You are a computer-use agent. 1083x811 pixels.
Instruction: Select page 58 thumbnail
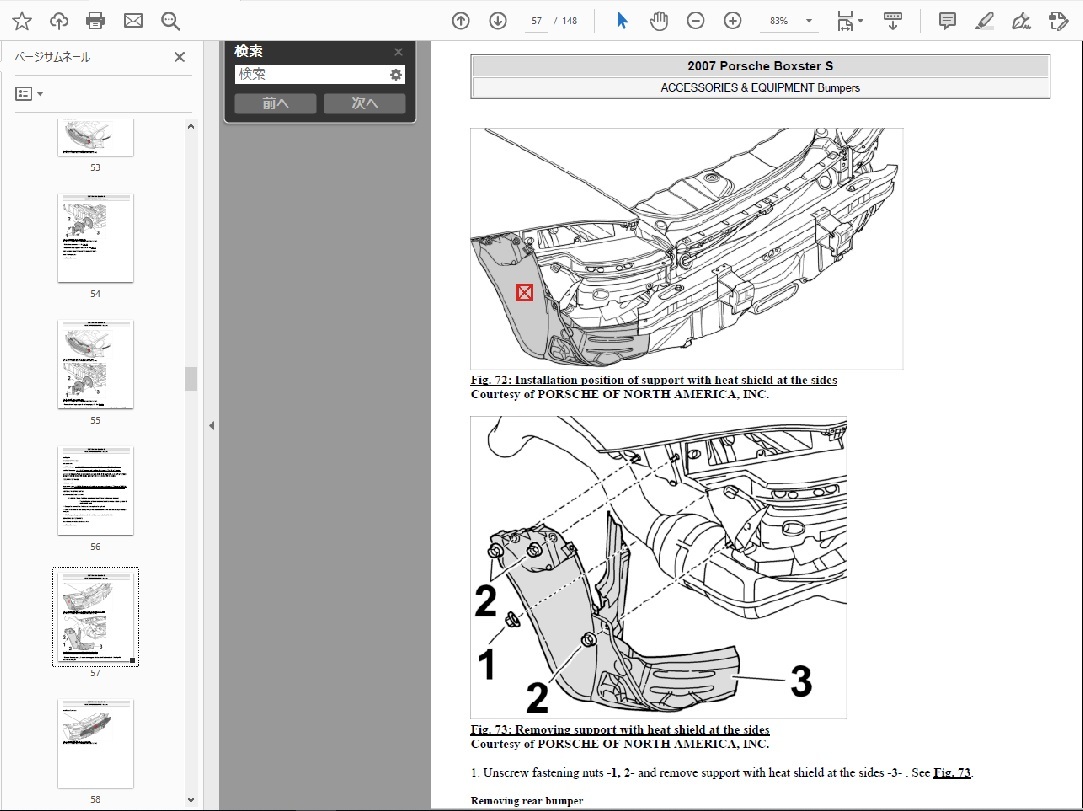pyautogui.click(x=95, y=744)
